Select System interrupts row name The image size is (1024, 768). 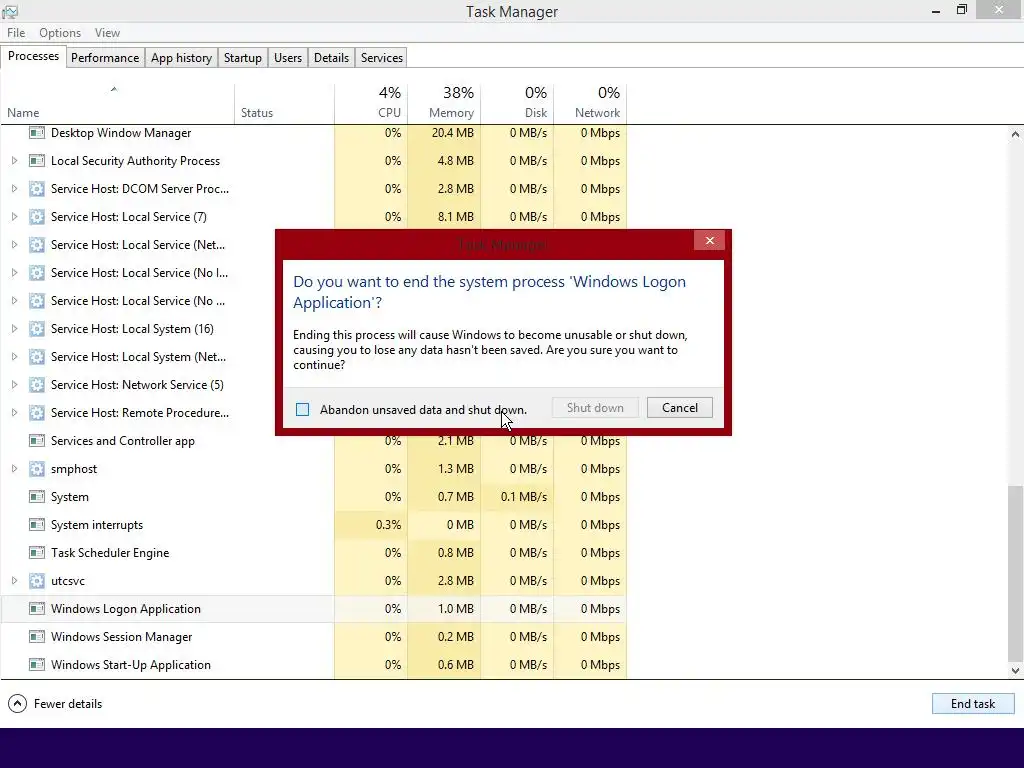(x=97, y=525)
